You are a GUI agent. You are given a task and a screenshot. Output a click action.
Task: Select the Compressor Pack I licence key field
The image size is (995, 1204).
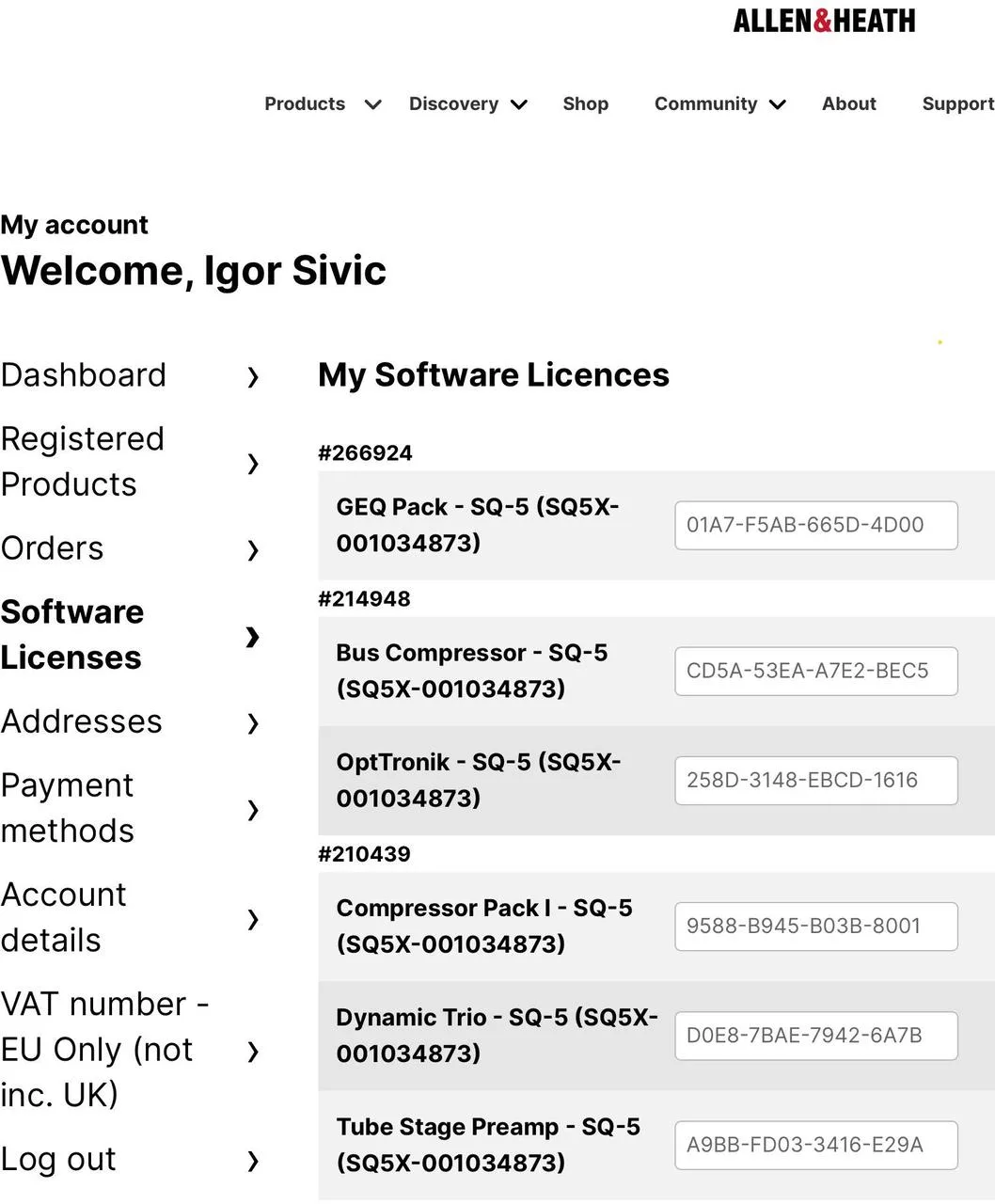[x=816, y=926]
